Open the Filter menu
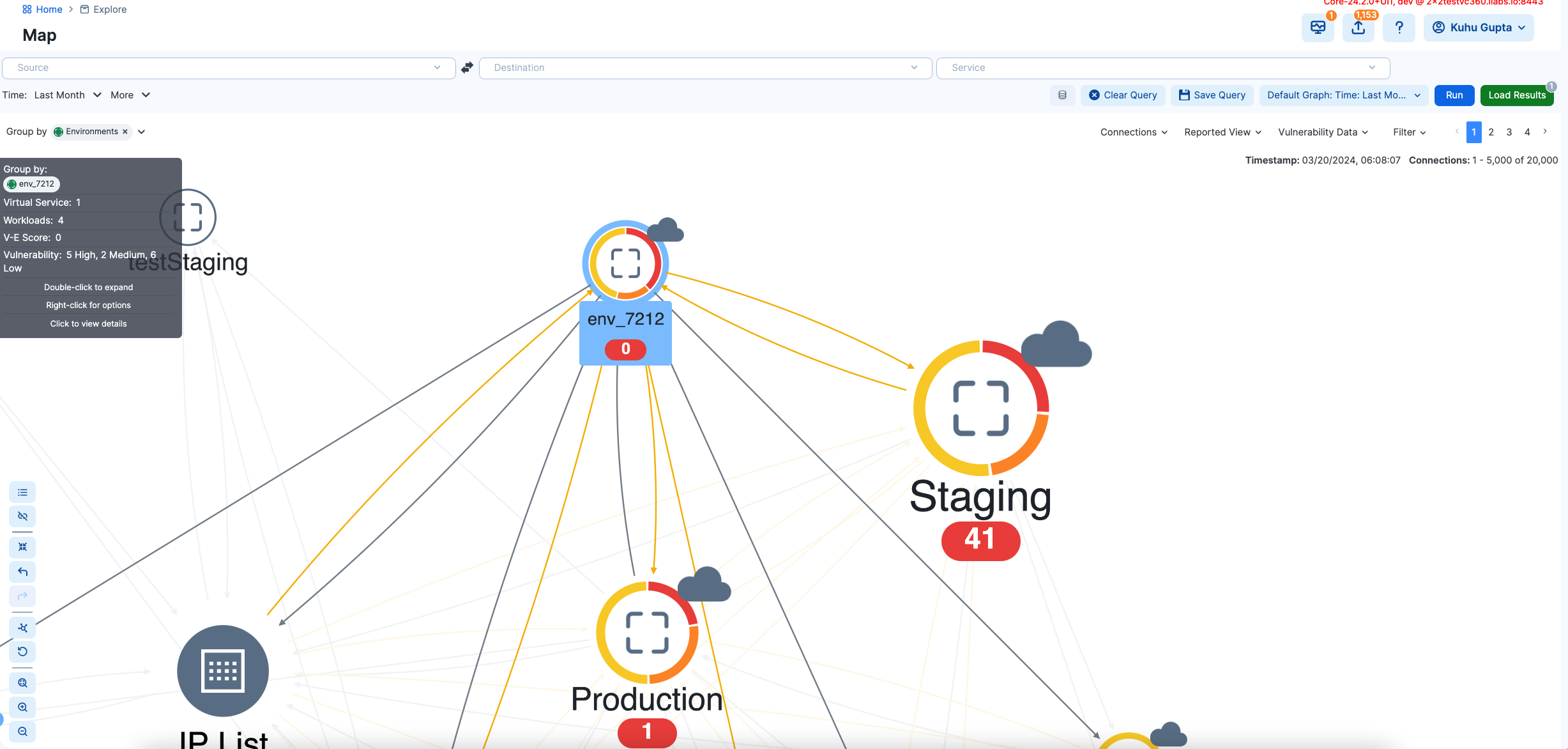The width and height of the screenshot is (1568, 749). point(1409,132)
